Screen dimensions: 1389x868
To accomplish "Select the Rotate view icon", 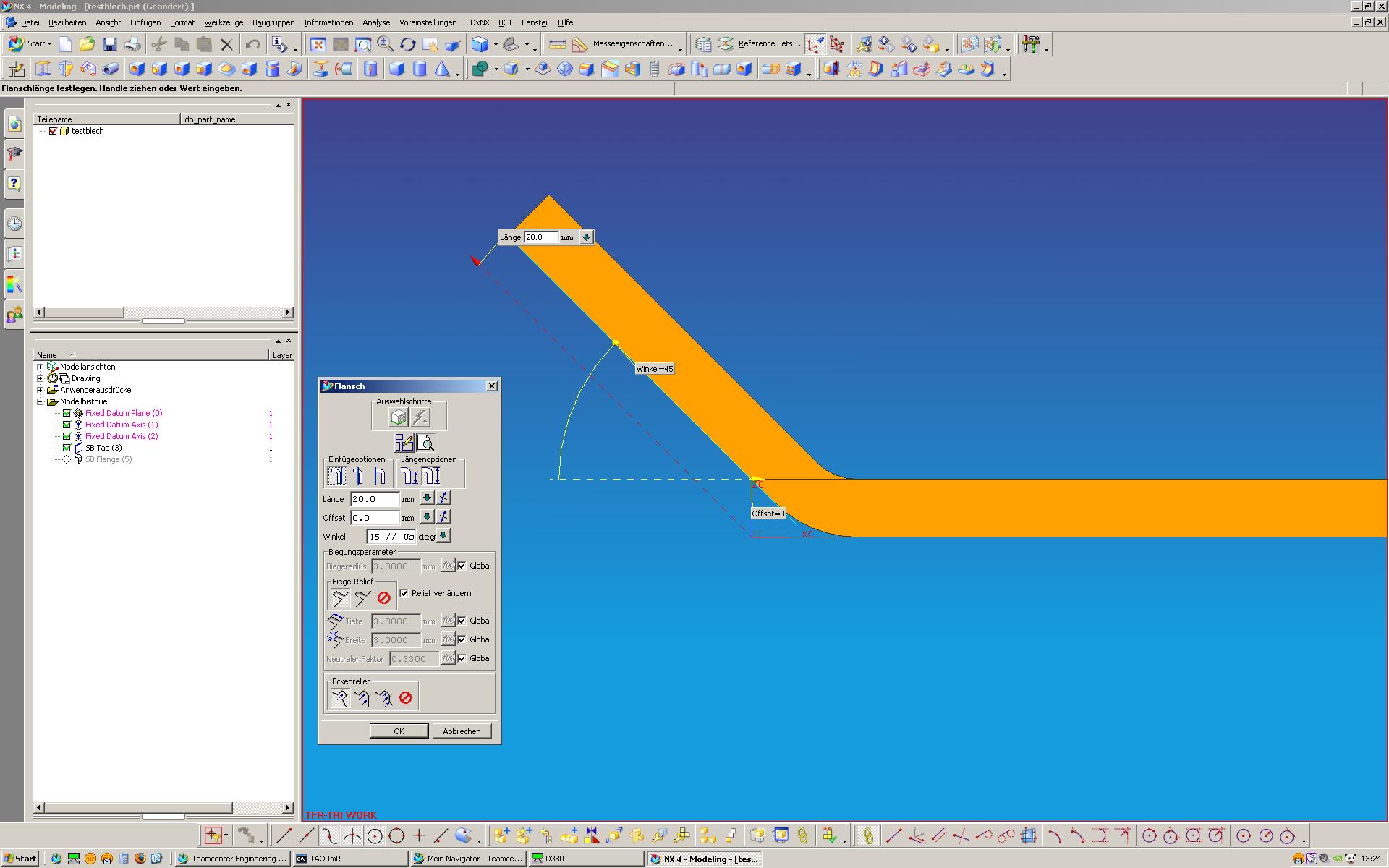I will pyautogui.click(x=407, y=45).
